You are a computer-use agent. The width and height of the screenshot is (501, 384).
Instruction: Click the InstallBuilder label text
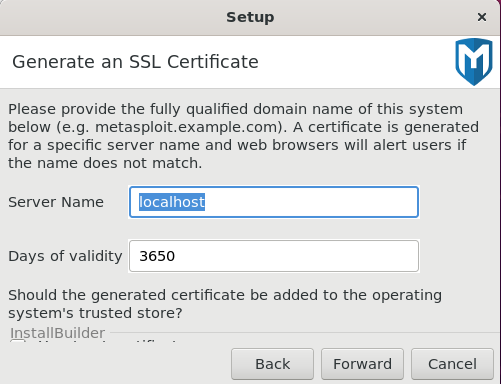pyautogui.click(x=58, y=333)
